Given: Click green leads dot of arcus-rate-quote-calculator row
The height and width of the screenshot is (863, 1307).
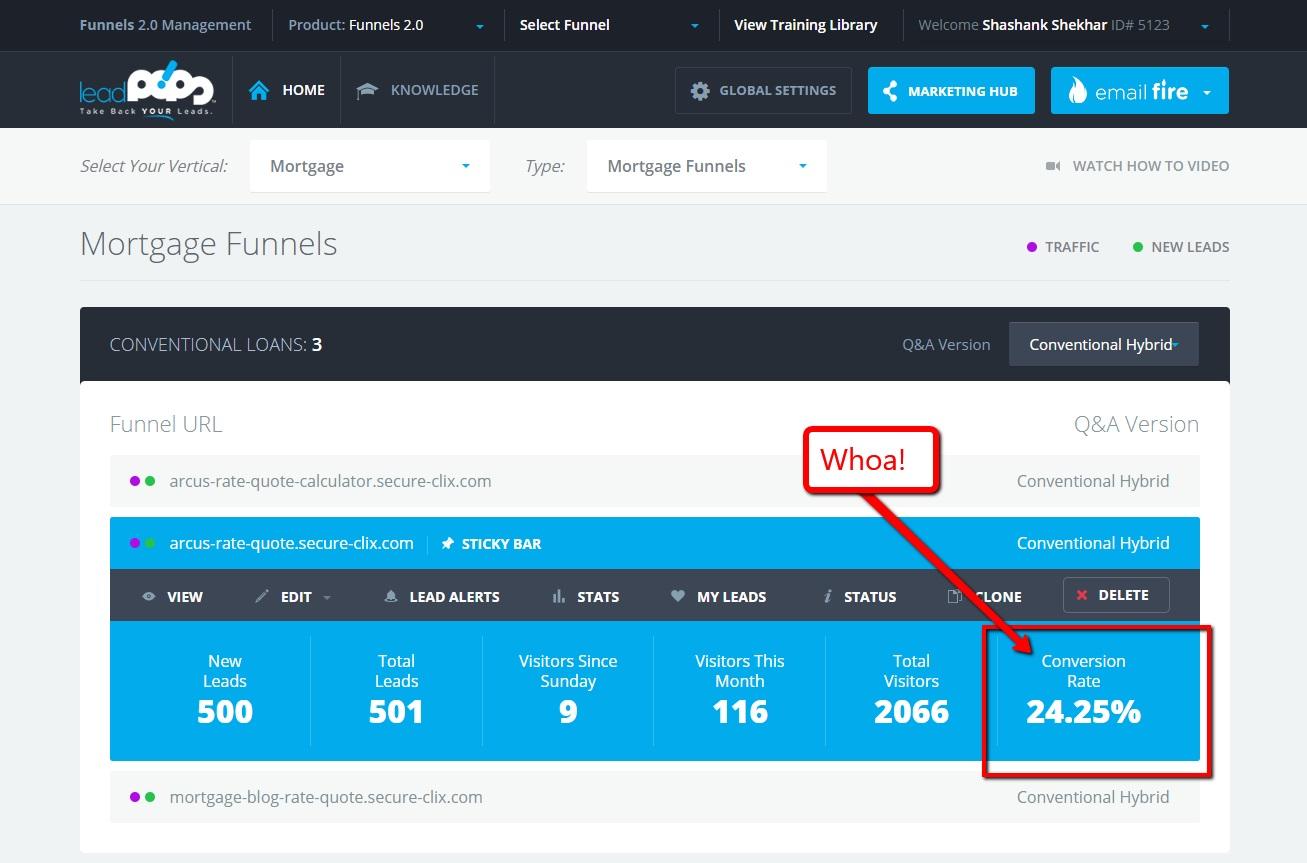Looking at the screenshot, I should 150,481.
